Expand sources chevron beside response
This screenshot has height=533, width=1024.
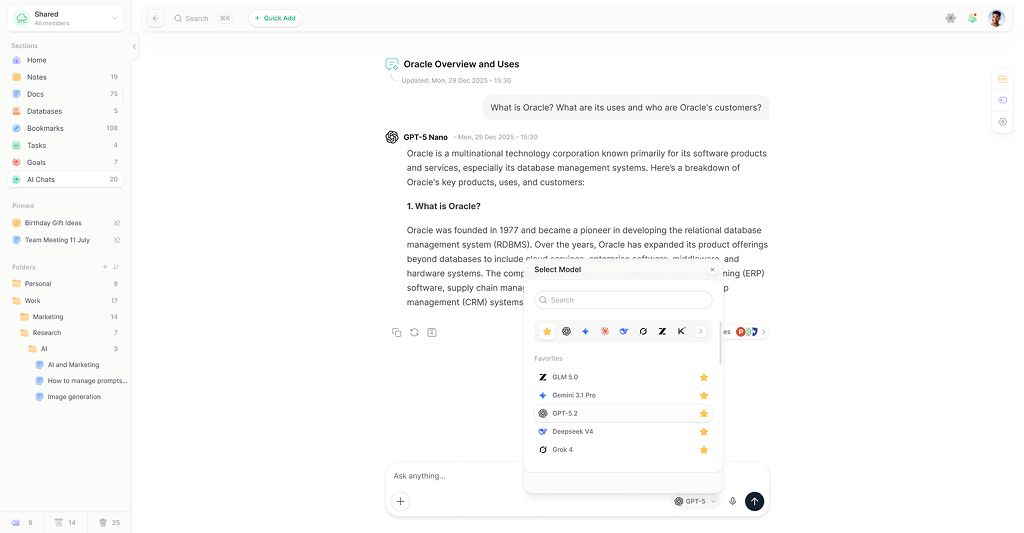[764, 332]
